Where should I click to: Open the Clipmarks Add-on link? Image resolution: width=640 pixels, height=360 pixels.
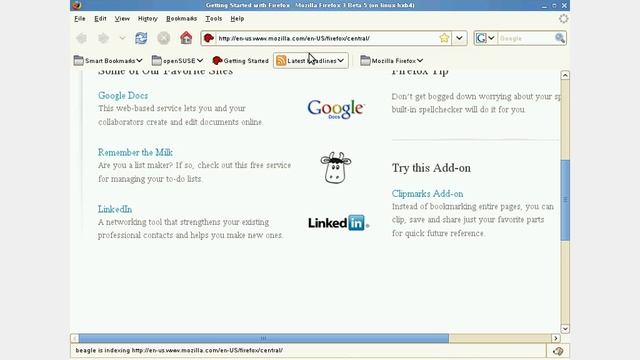coord(427,193)
